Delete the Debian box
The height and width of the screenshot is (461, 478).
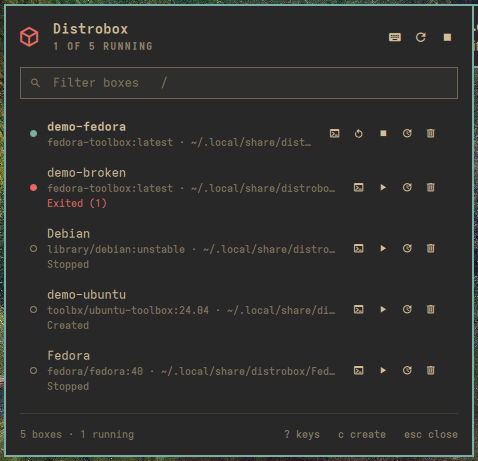click(431, 248)
